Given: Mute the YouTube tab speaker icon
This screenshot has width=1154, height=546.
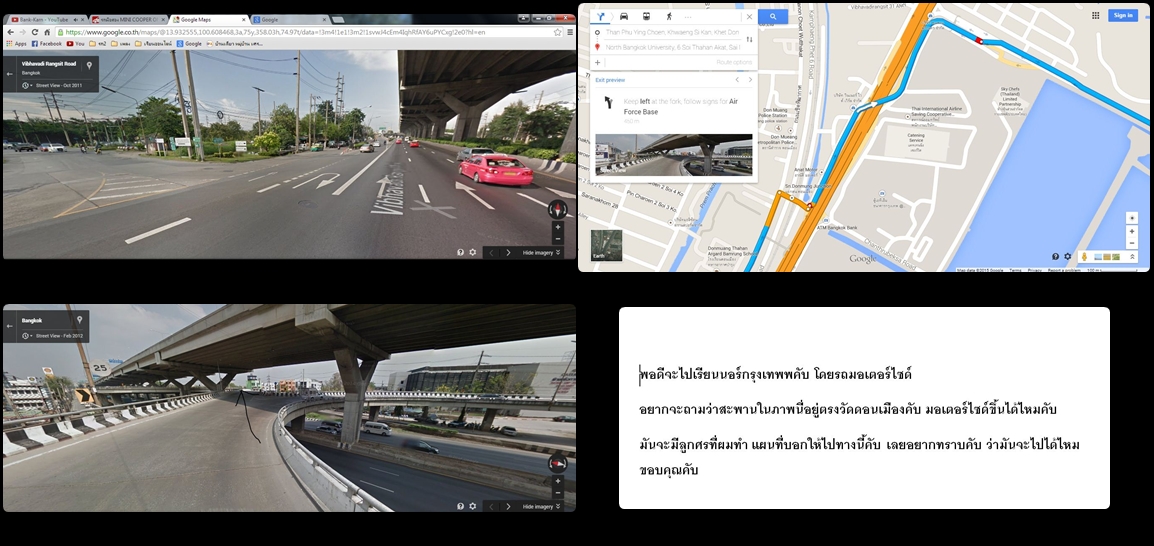Looking at the screenshot, I should coord(75,19).
